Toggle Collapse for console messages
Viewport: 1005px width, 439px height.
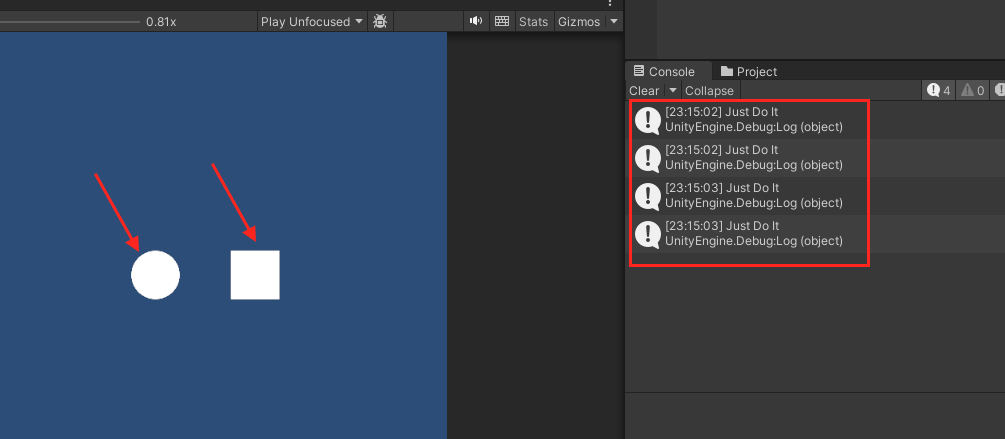point(710,90)
